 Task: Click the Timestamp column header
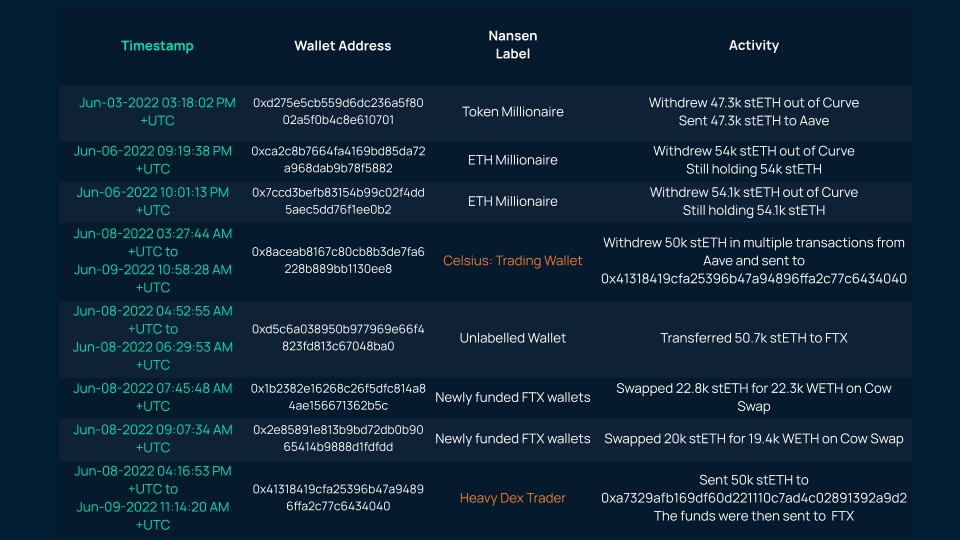[x=157, y=46]
